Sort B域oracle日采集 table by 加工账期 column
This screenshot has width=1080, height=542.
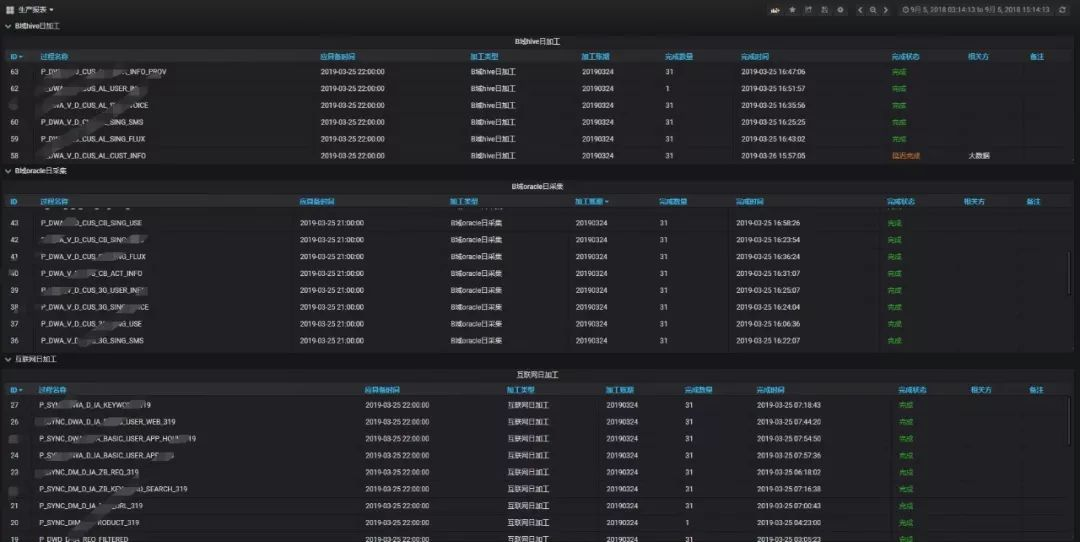592,202
